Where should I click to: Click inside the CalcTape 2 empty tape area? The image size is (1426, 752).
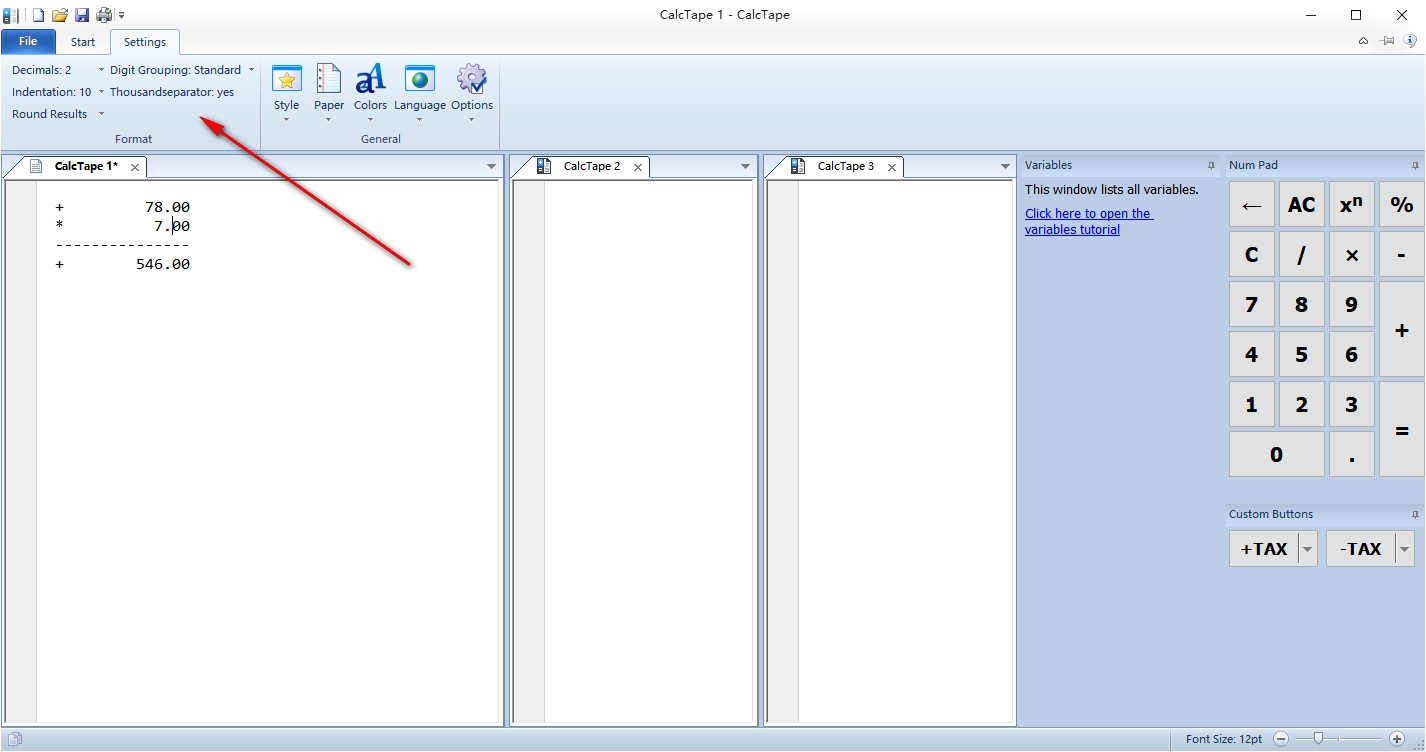tap(648, 451)
